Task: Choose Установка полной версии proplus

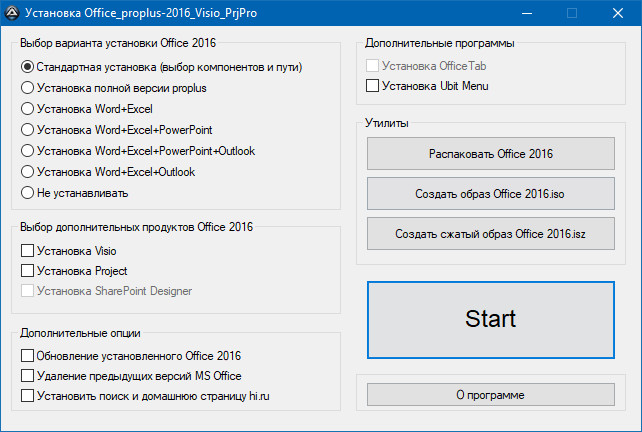Action: click(27, 88)
